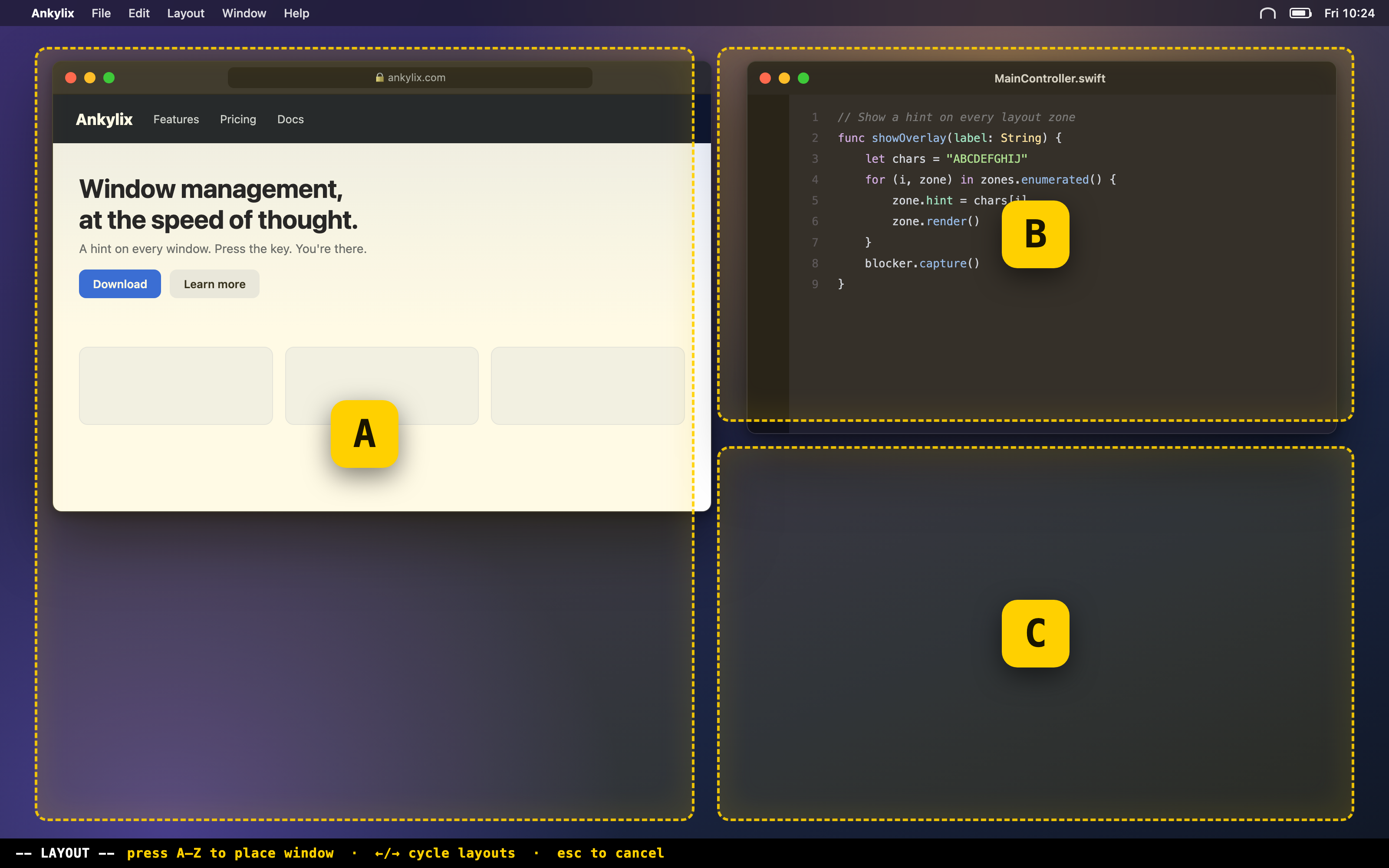Click the ankylix.com address bar

point(410,78)
